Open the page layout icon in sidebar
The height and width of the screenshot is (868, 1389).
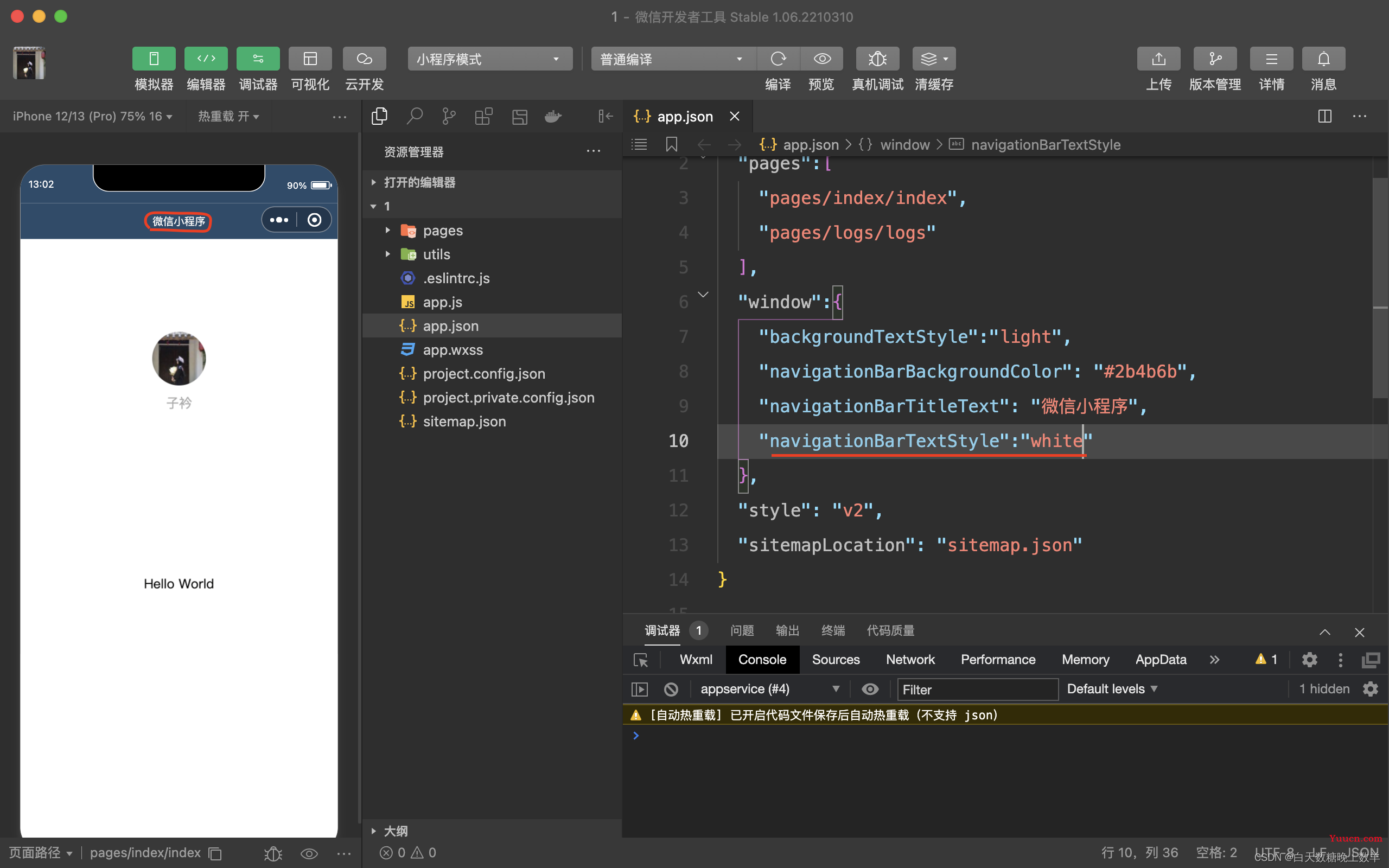tap(519, 117)
